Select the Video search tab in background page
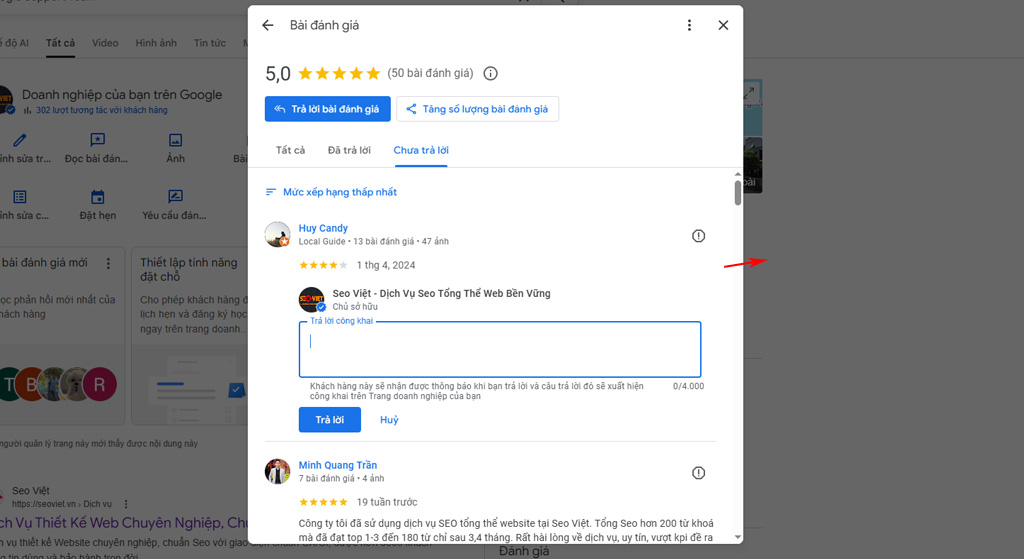 click(x=104, y=43)
